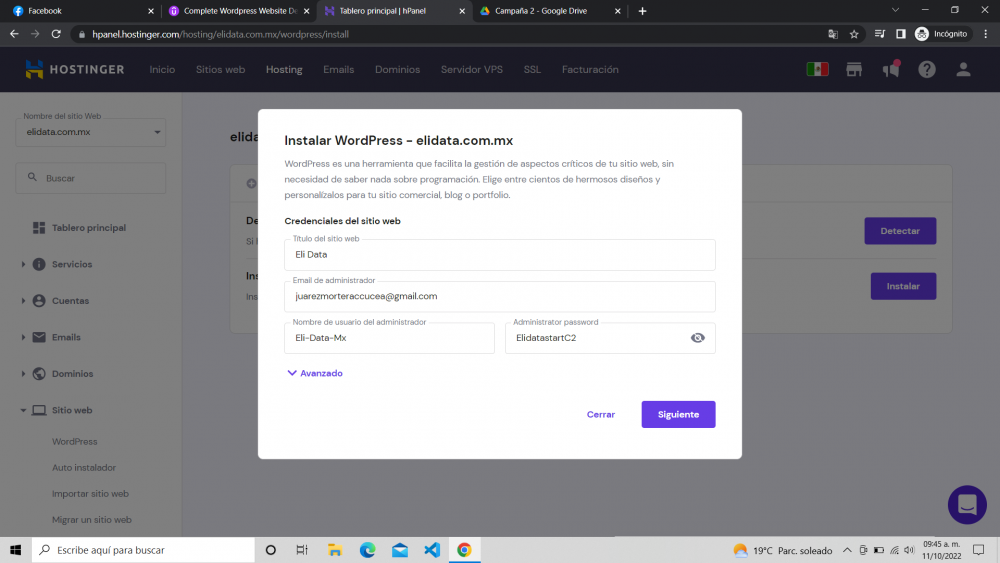Open the store marketplace icon
The width and height of the screenshot is (1000, 563).
(854, 69)
